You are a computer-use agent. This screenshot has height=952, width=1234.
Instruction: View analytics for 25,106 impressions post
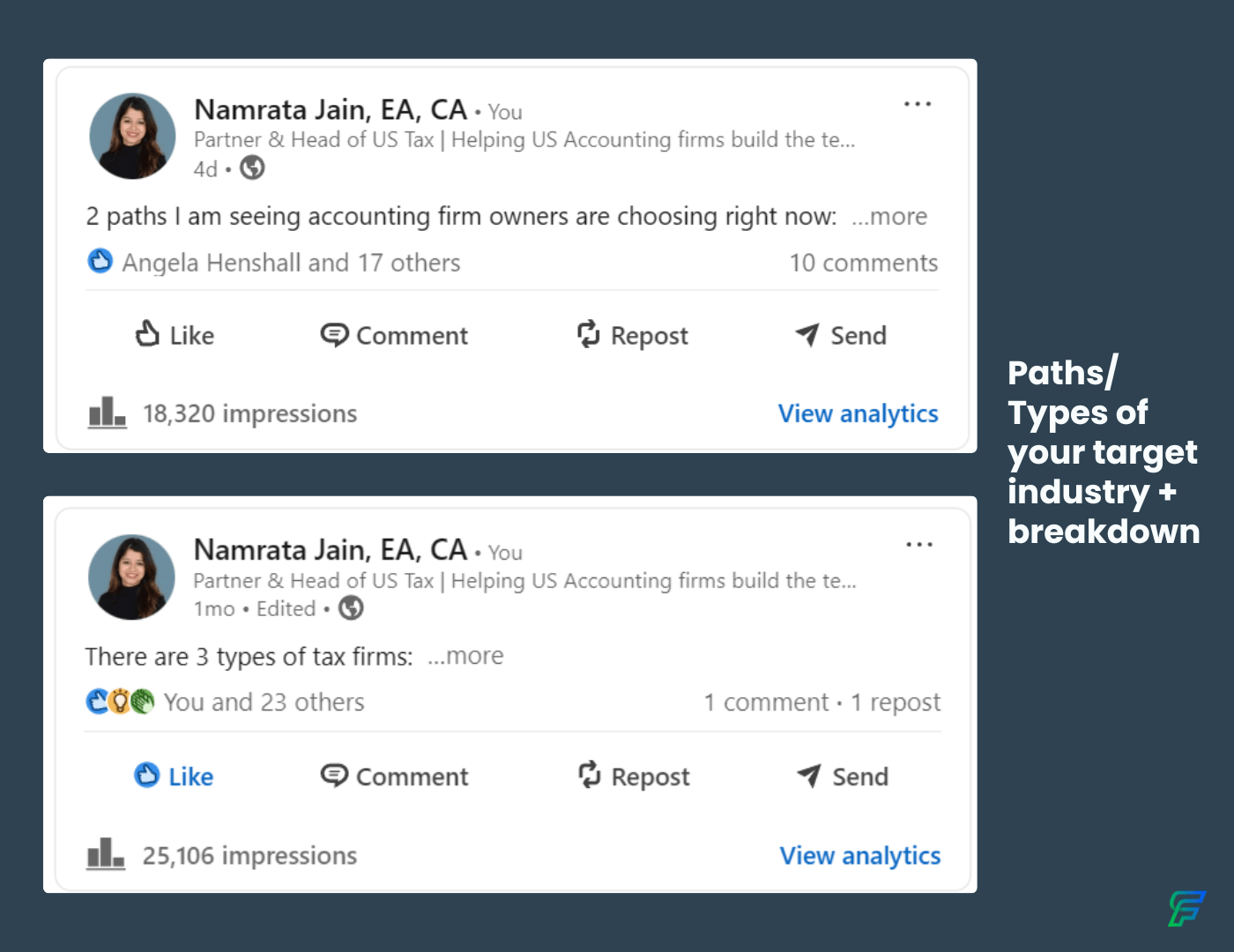(x=860, y=855)
